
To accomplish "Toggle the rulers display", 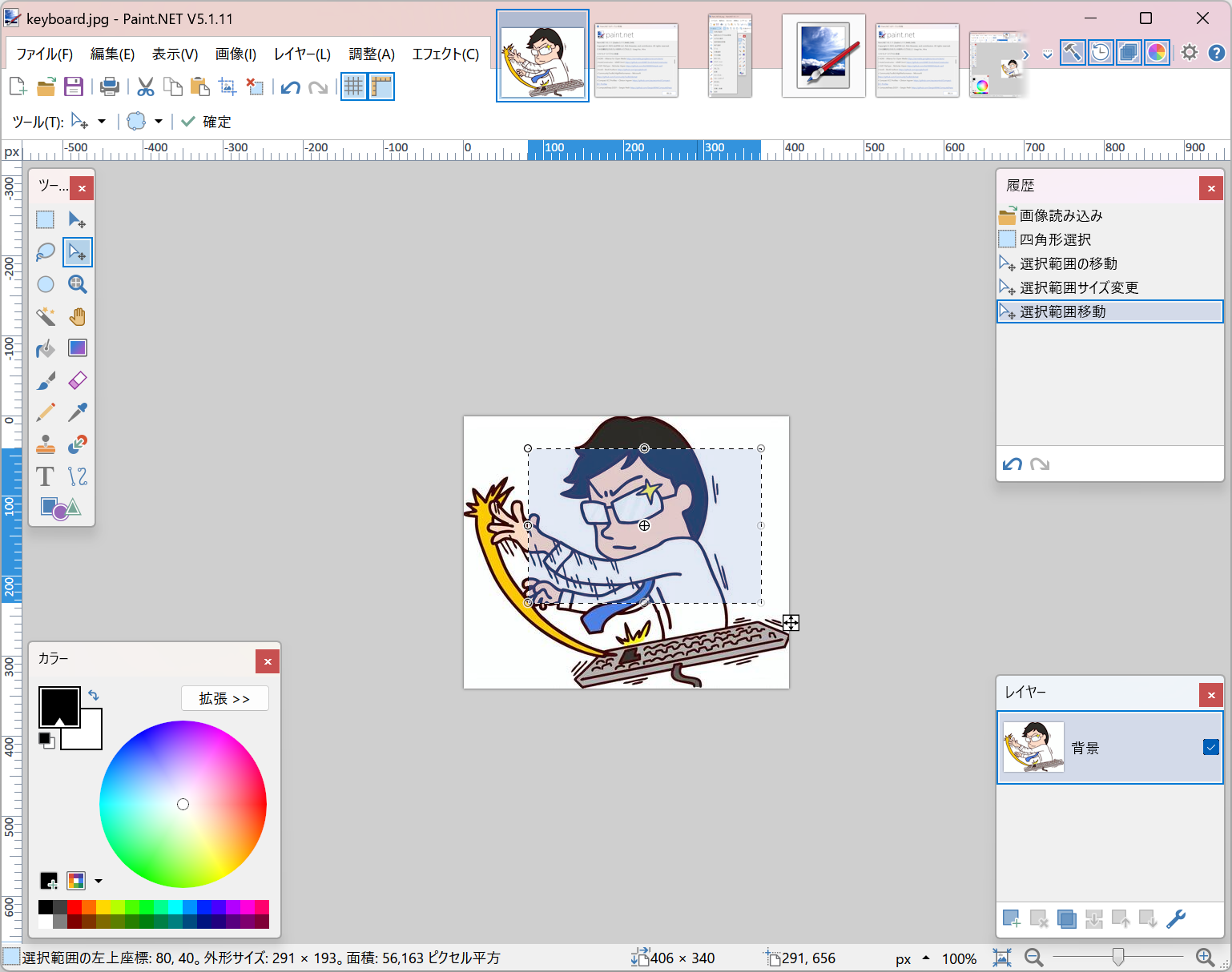I will coord(381,86).
